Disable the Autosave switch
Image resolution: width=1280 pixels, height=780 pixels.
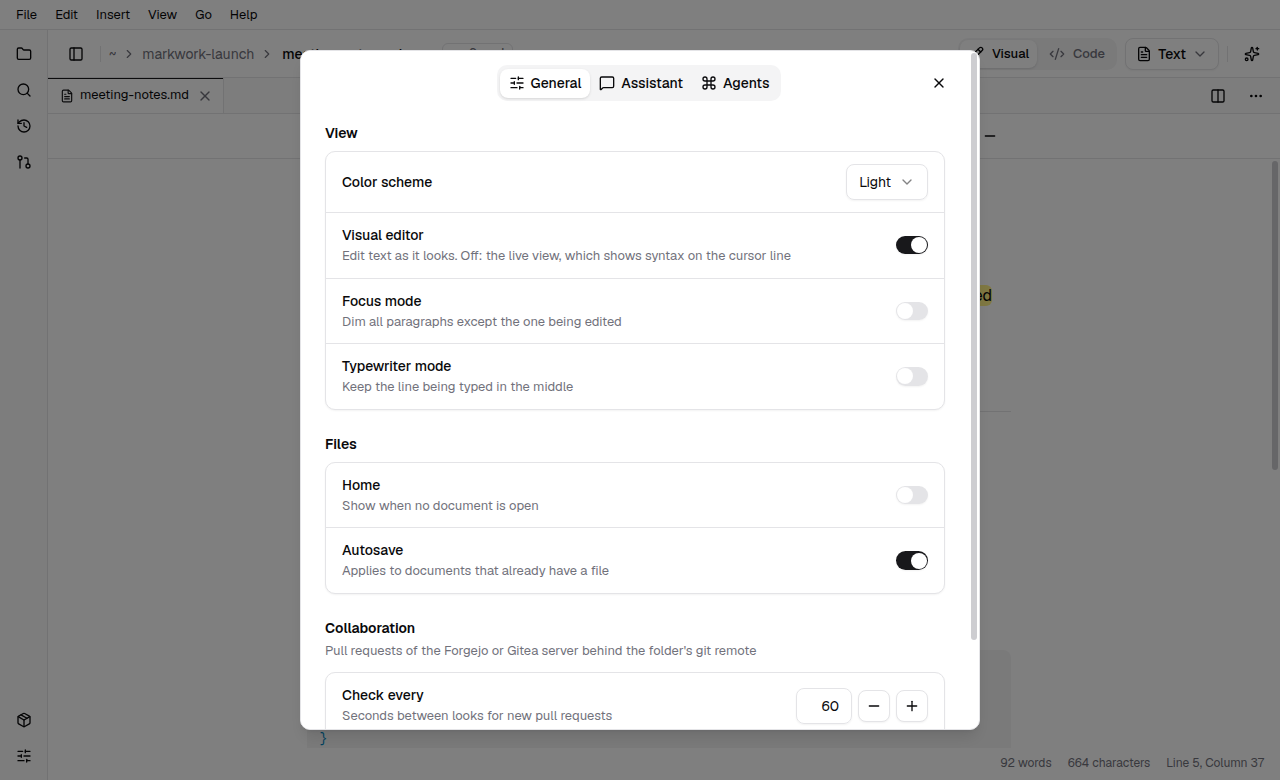click(912, 561)
